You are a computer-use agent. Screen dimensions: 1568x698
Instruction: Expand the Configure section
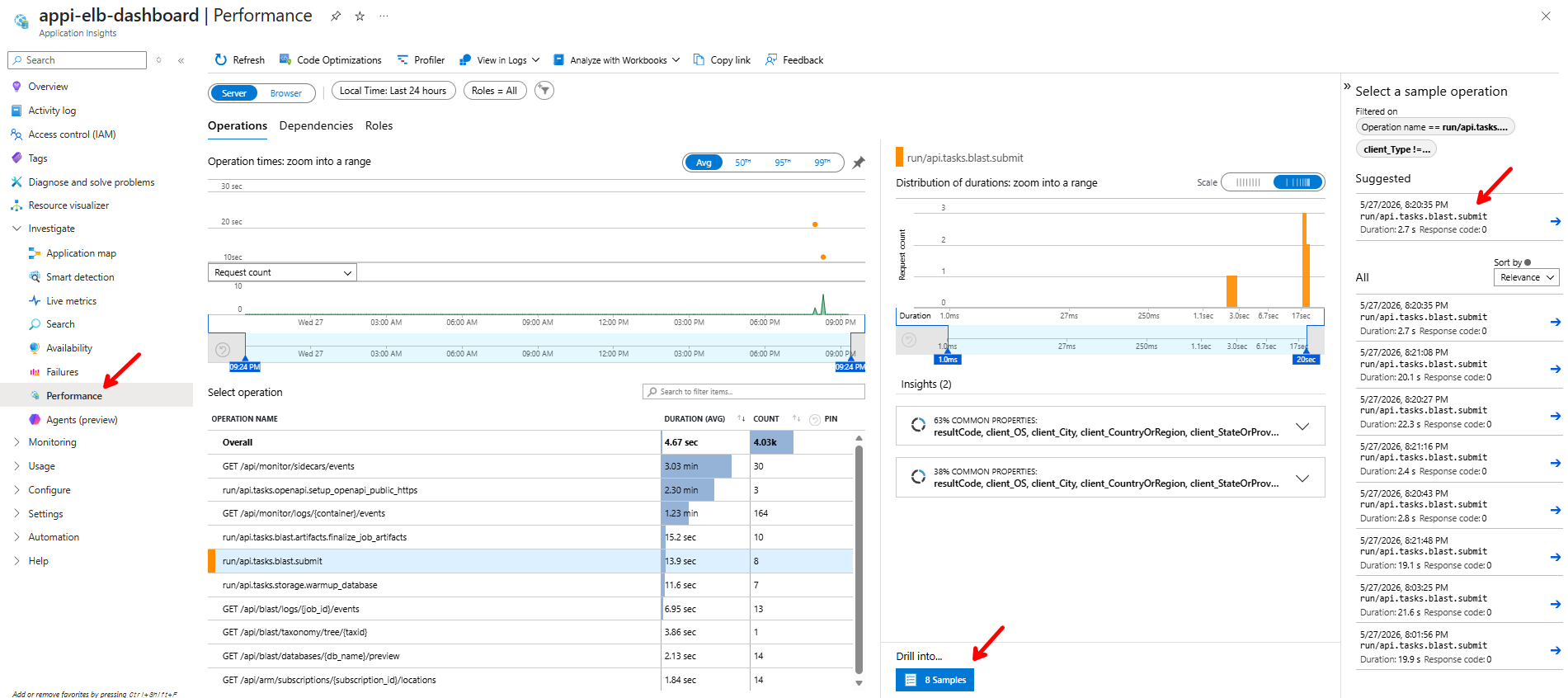click(x=16, y=490)
